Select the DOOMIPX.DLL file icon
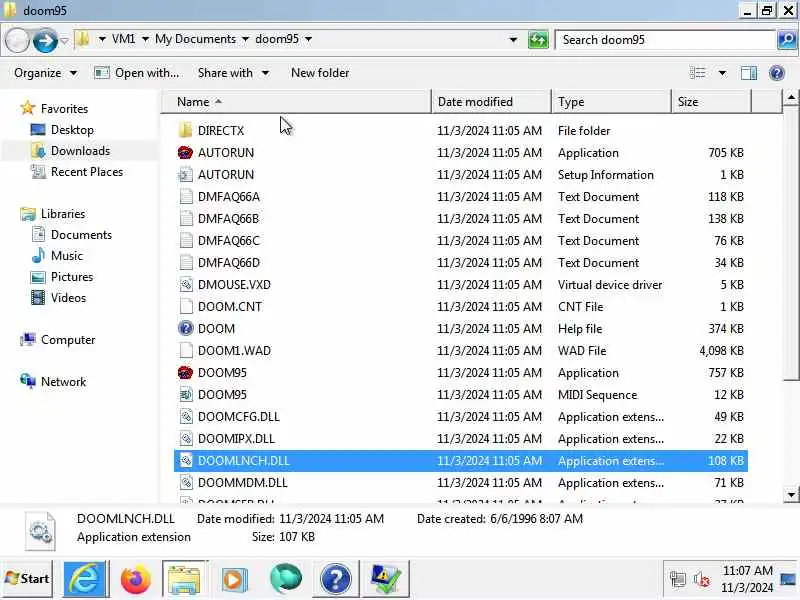The height and width of the screenshot is (600, 800). pos(186,438)
